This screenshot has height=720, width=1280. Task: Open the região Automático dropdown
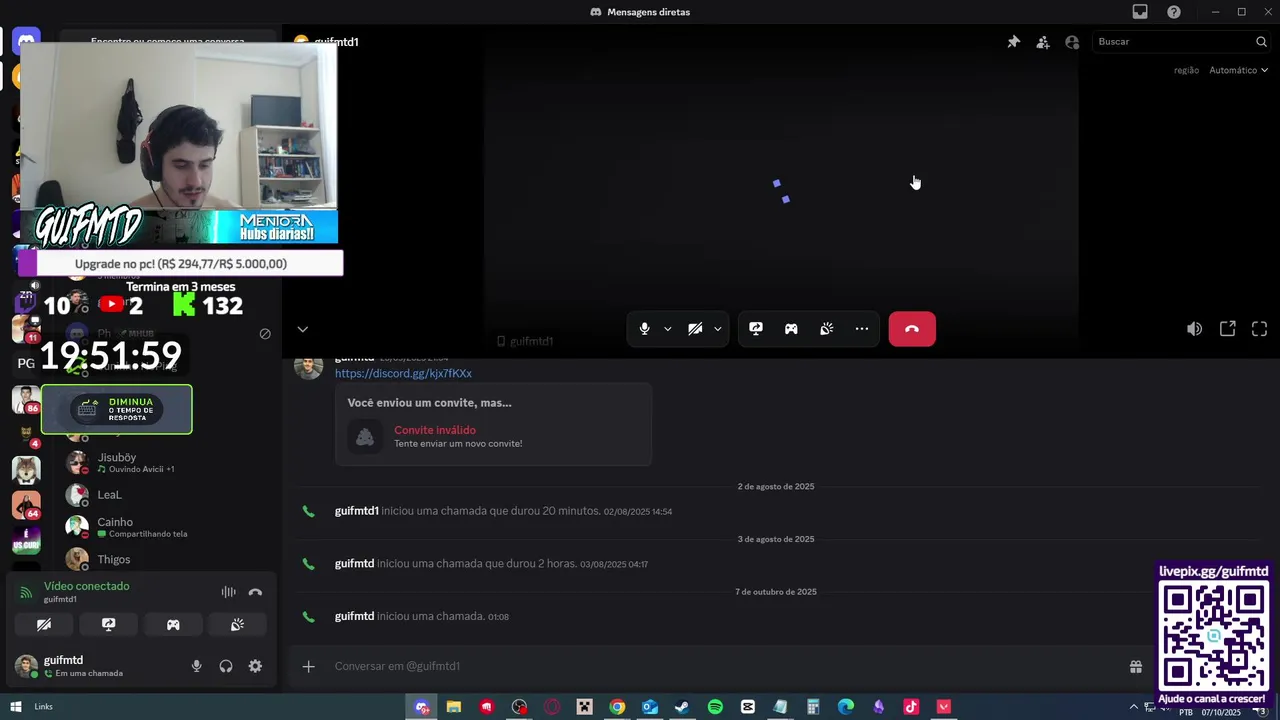pyautogui.click(x=1238, y=70)
